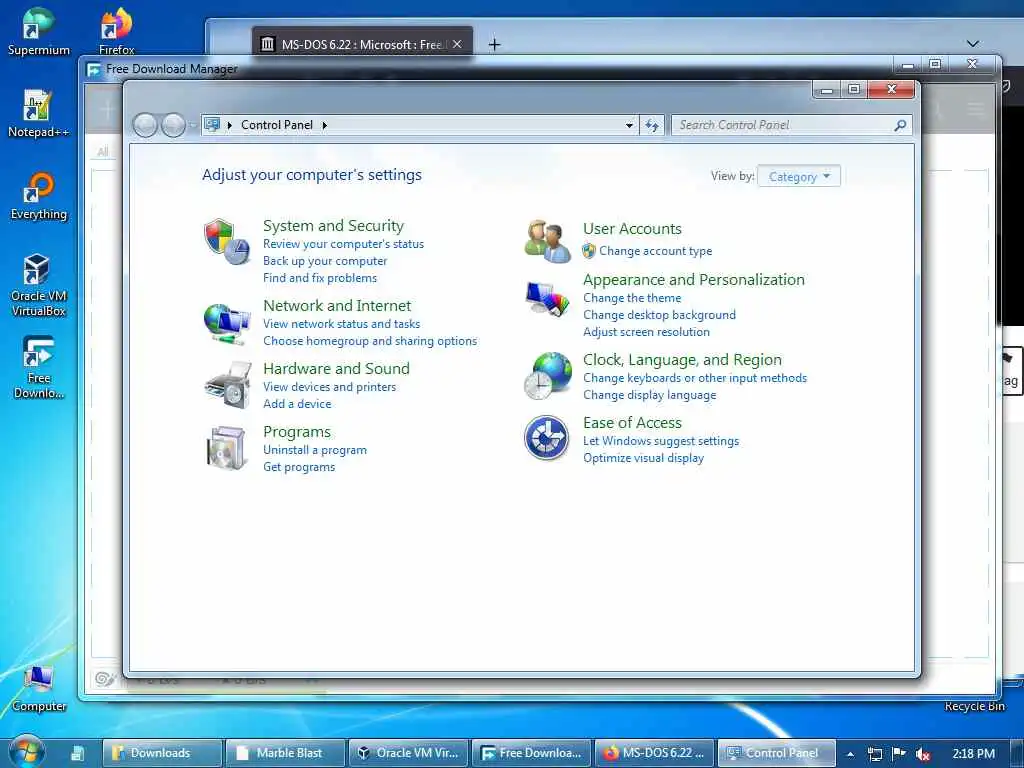Screen dimensions: 1024x768
Task: Click the muted volume tray icon
Action: 923,754
